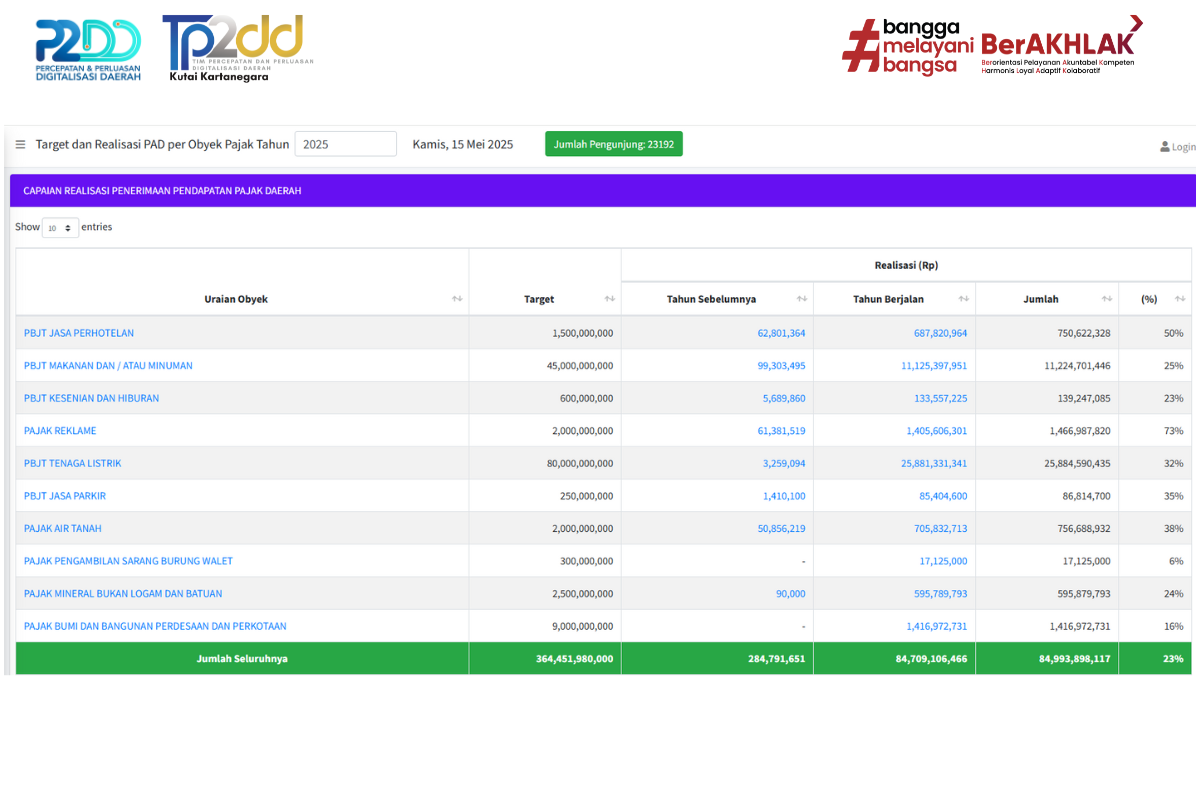1200x800 pixels.
Task: Sort by percentage column arrows
Action: tap(1180, 299)
